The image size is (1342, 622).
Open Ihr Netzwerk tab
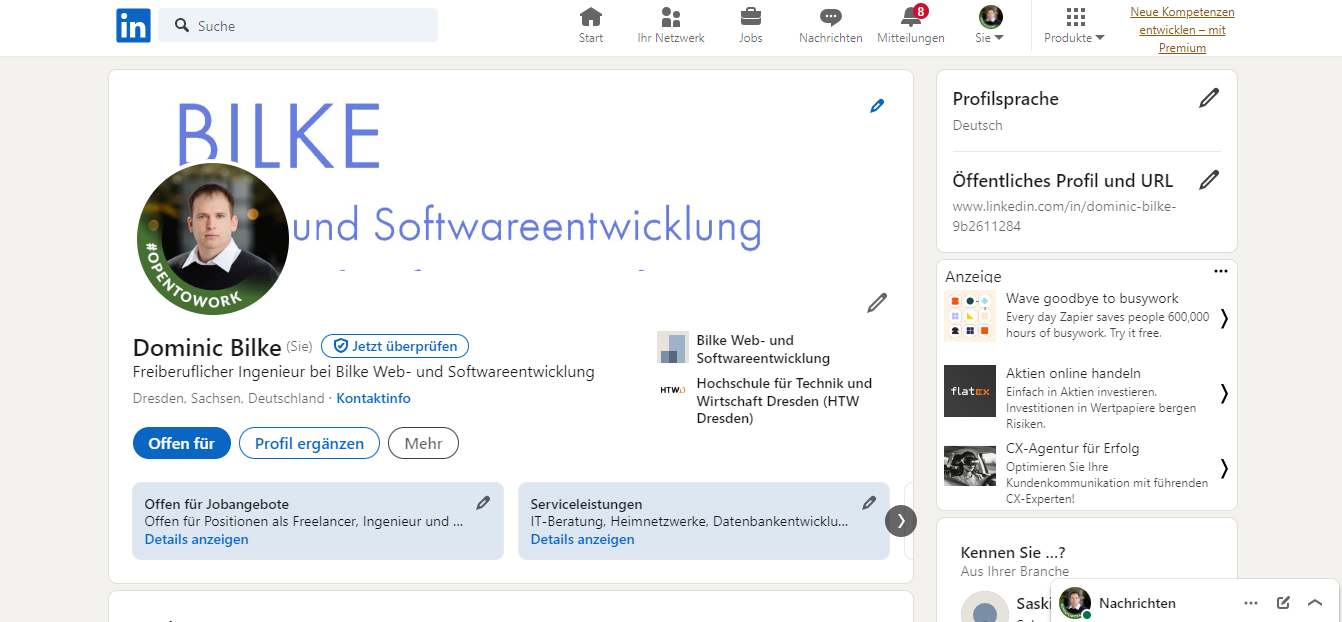coord(671,26)
